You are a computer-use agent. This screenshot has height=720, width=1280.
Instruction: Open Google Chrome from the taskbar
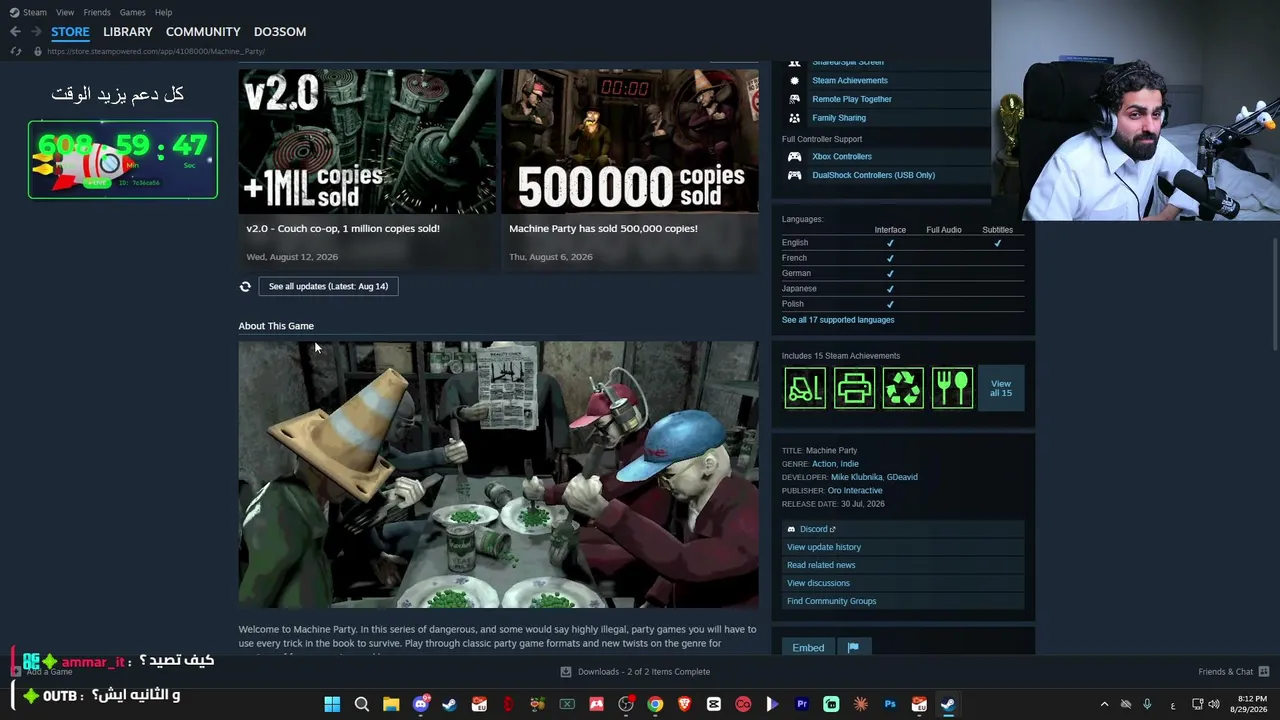click(x=655, y=704)
